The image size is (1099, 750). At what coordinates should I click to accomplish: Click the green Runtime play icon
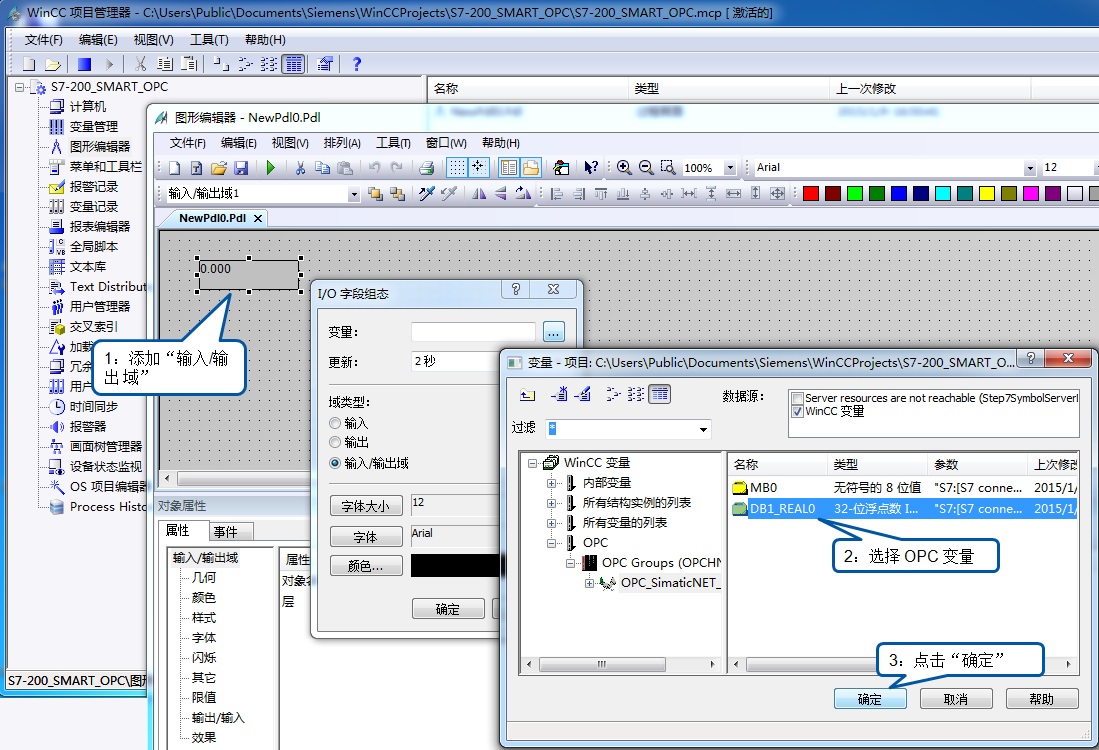click(270, 168)
